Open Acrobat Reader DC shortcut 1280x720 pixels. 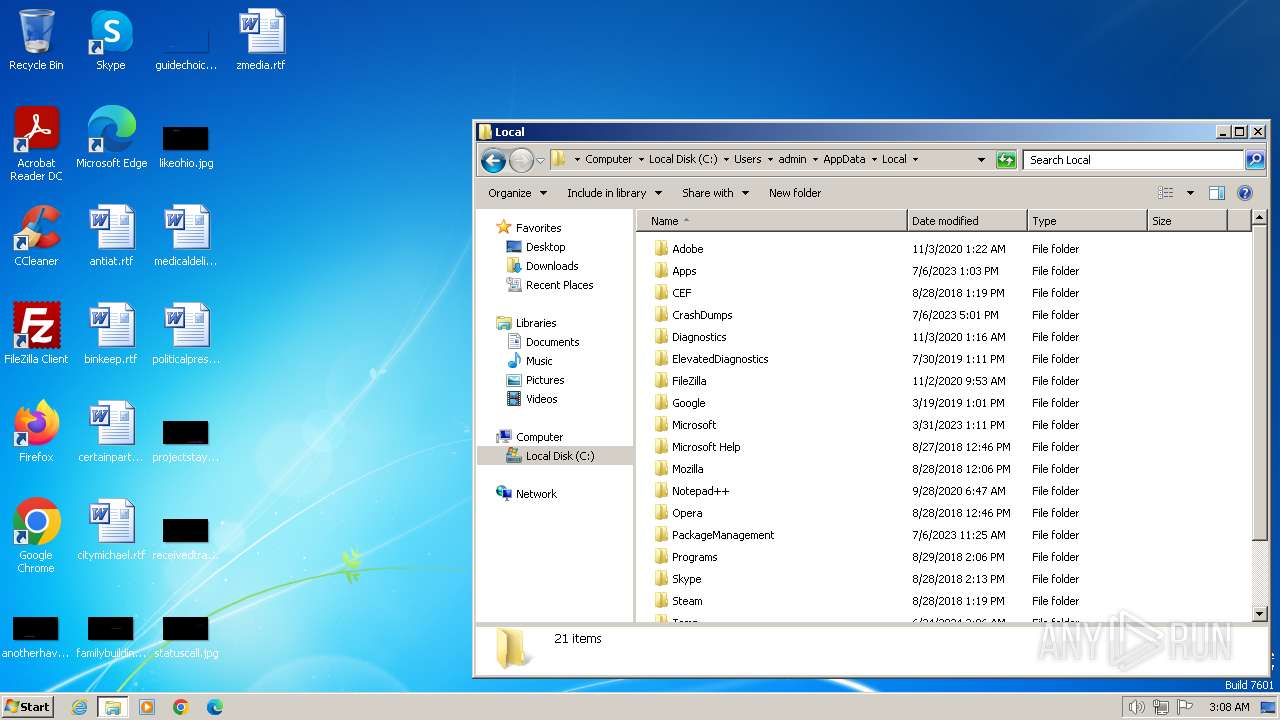pyautogui.click(x=36, y=144)
